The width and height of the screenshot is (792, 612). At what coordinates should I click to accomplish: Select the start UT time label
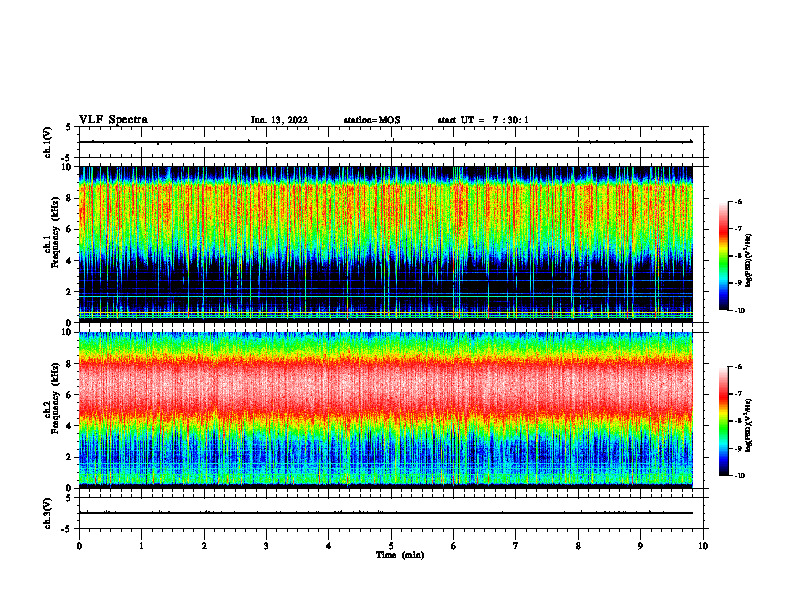click(x=483, y=120)
